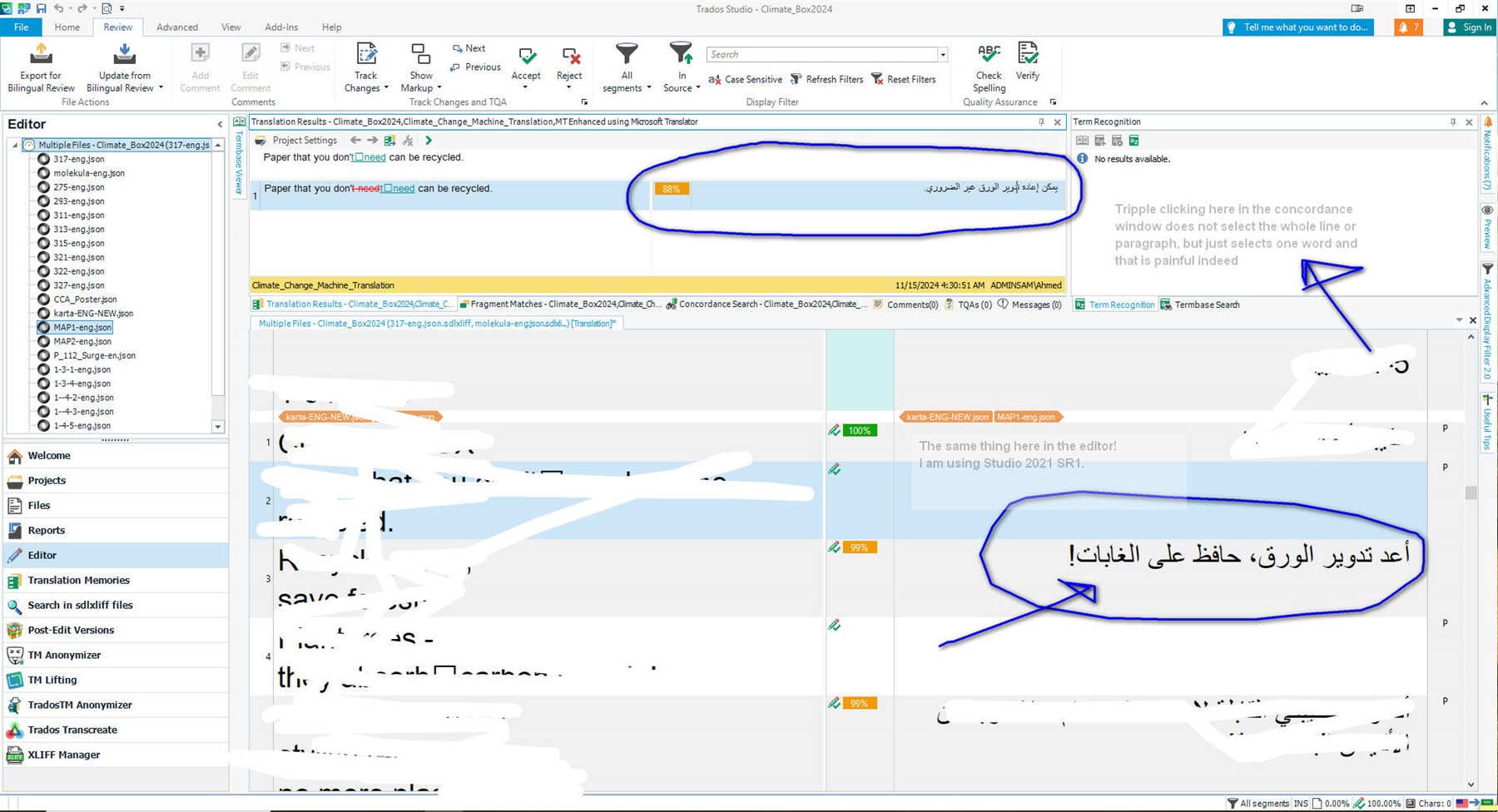Click the green apply translation arrow
The height and width of the screenshot is (812, 1498).
point(429,141)
